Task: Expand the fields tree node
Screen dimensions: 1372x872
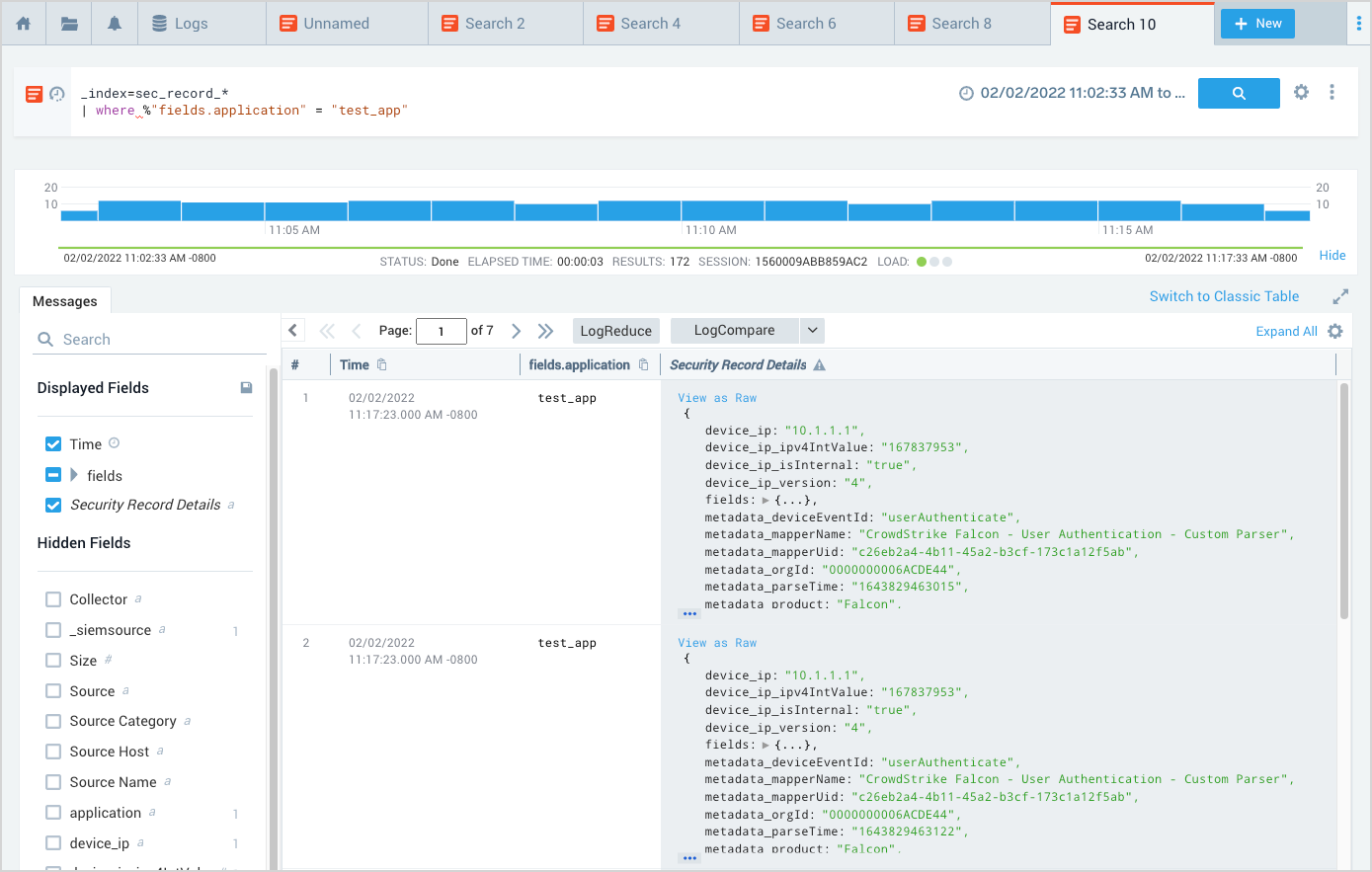Action: point(74,475)
